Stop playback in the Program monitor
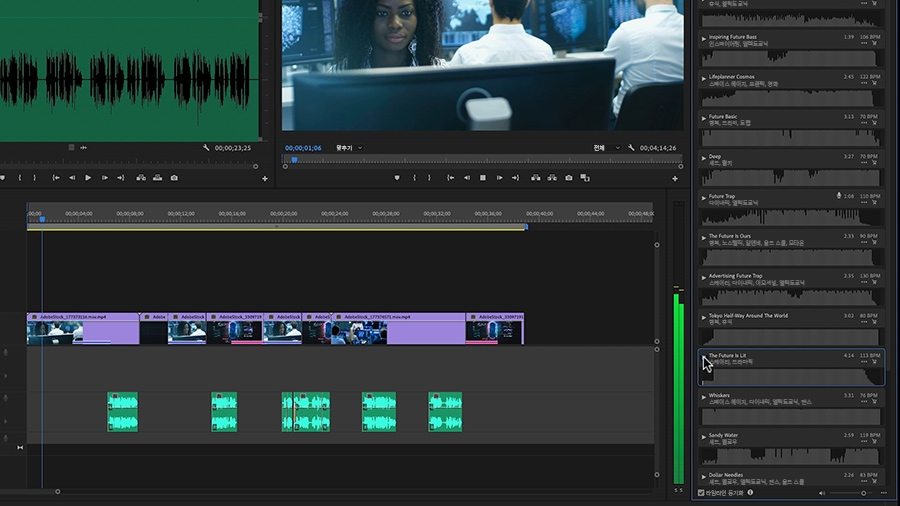 [x=483, y=178]
